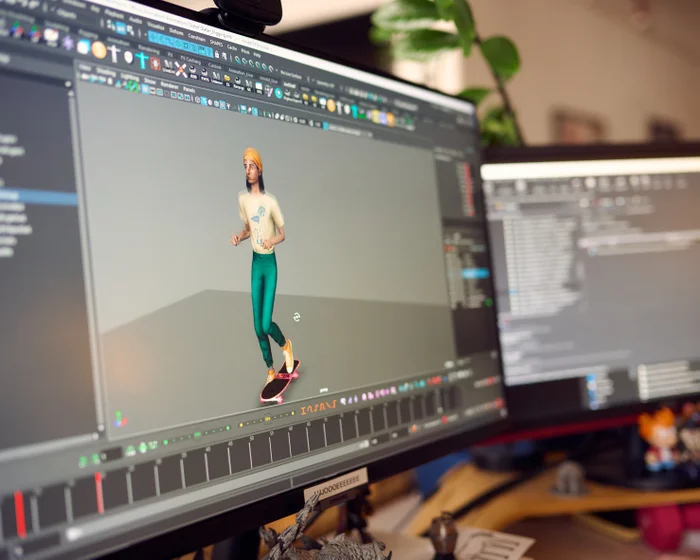The width and height of the screenshot is (700, 560).
Task: Open the Visualize menu in Maya
Action: coord(155,25)
